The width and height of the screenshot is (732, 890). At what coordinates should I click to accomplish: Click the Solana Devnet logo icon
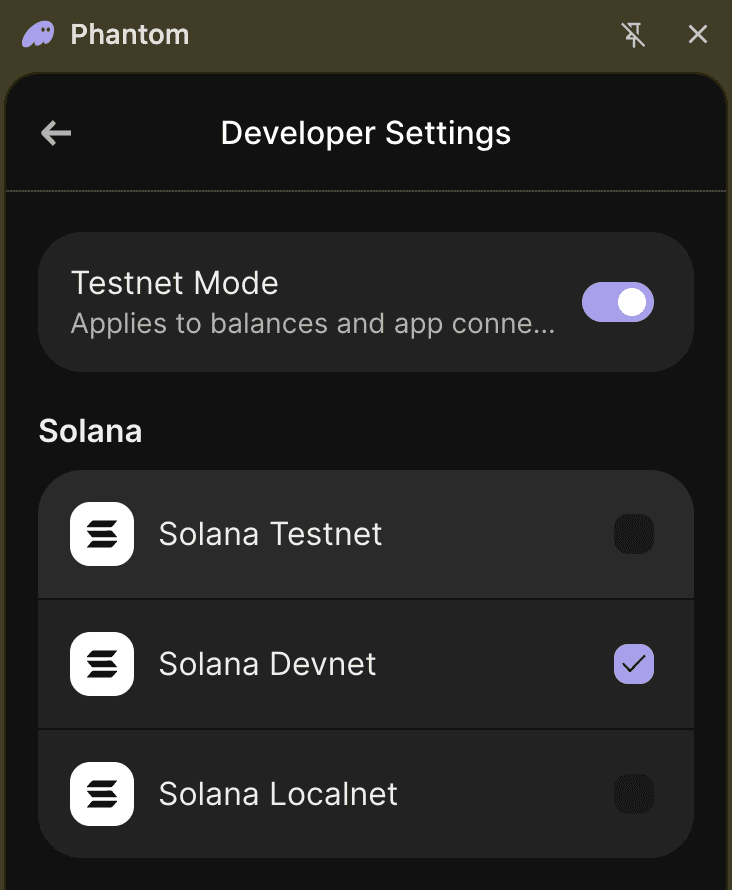[x=102, y=664]
